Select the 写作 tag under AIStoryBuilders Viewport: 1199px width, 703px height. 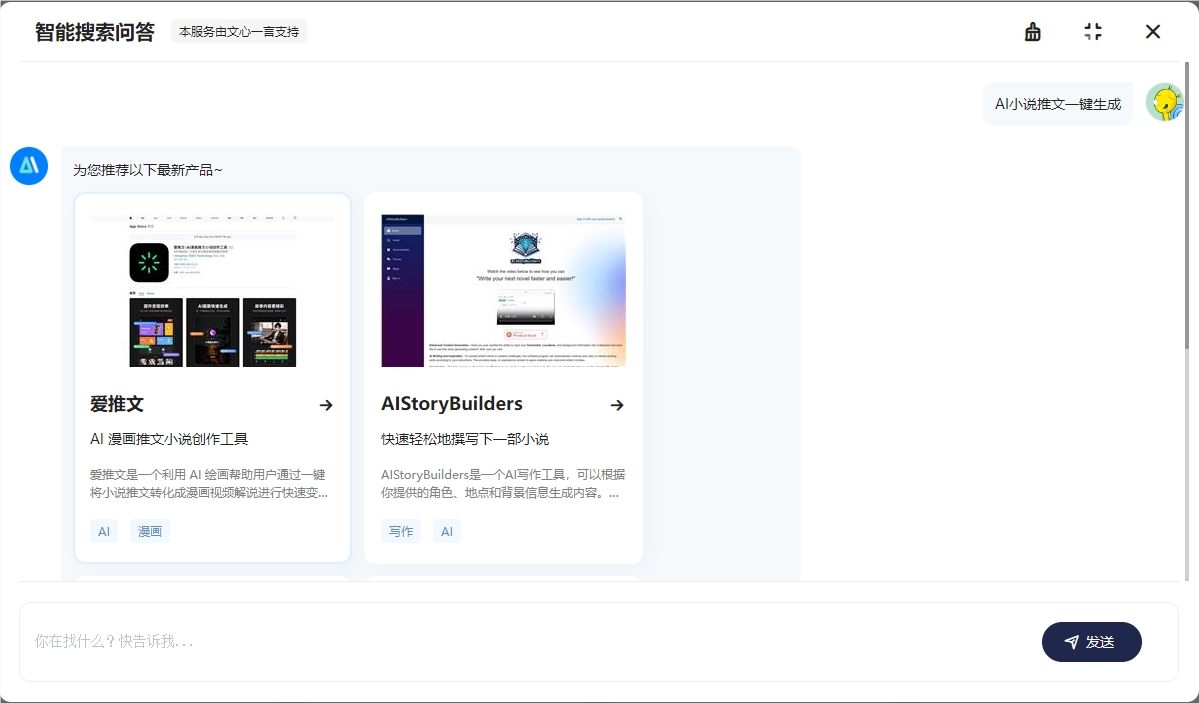[x=401, y=531]
